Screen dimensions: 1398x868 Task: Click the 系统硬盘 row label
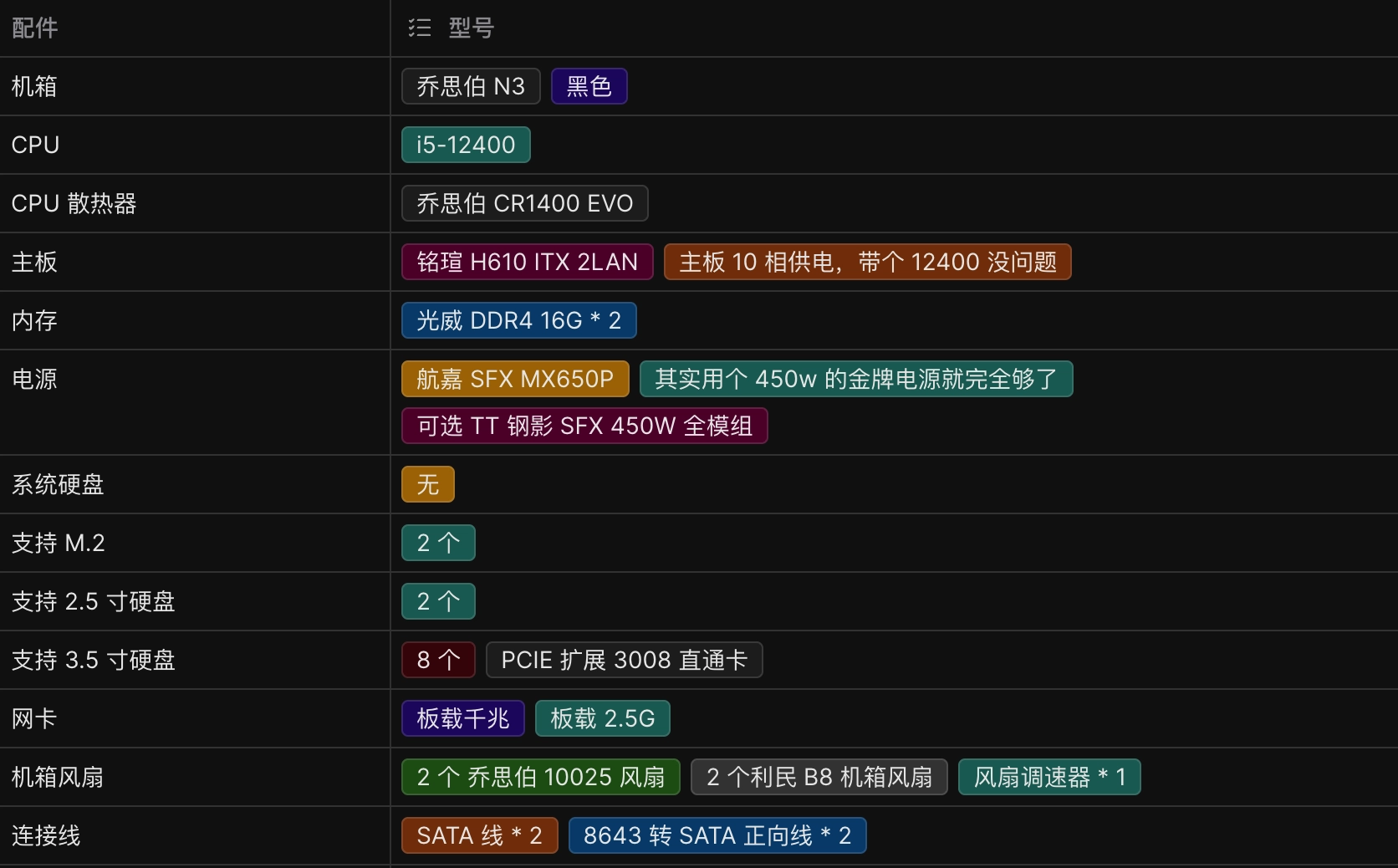[58, 484]
